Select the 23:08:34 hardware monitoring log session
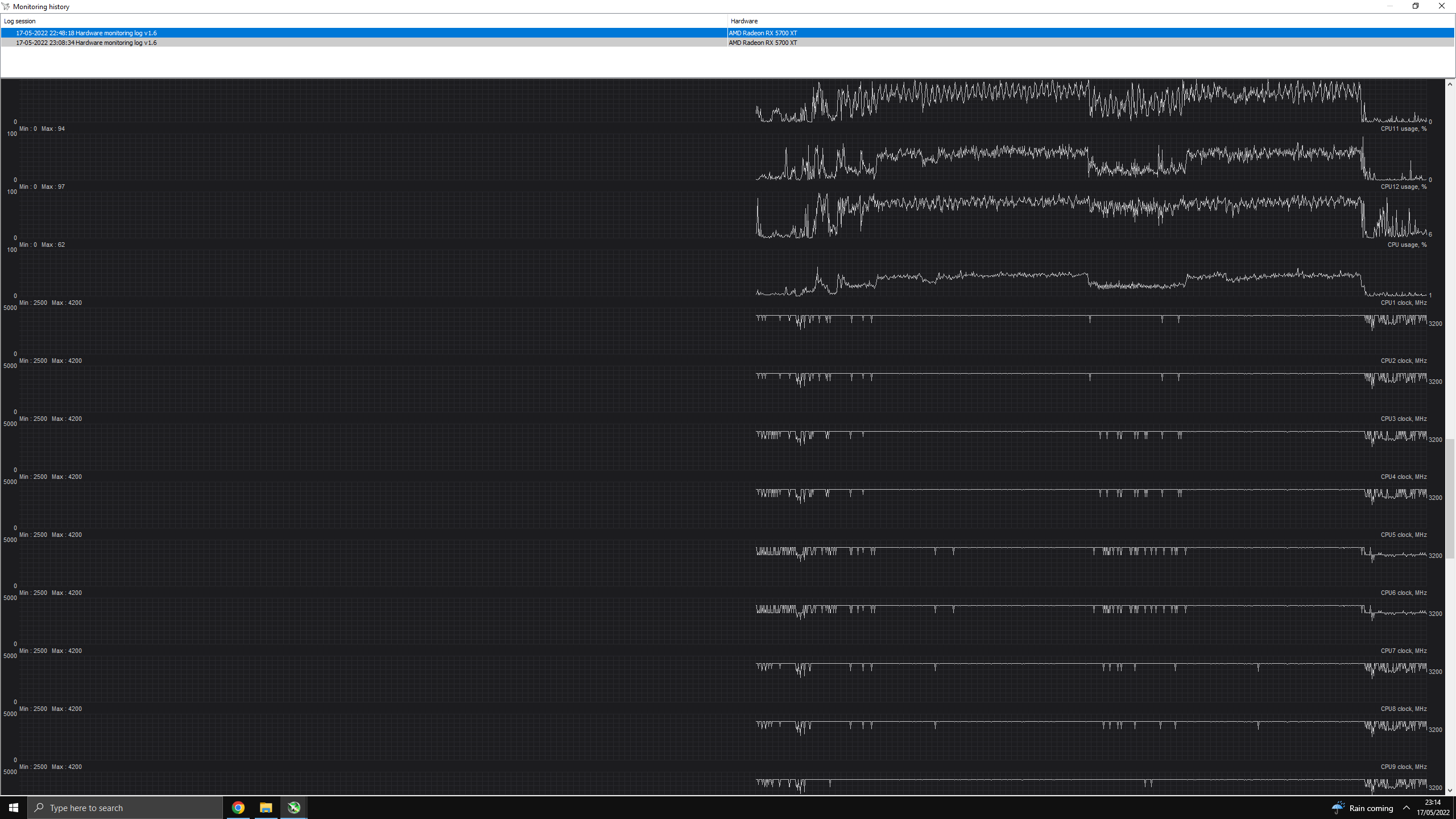Screen dimensions: 1456x819 86,43
